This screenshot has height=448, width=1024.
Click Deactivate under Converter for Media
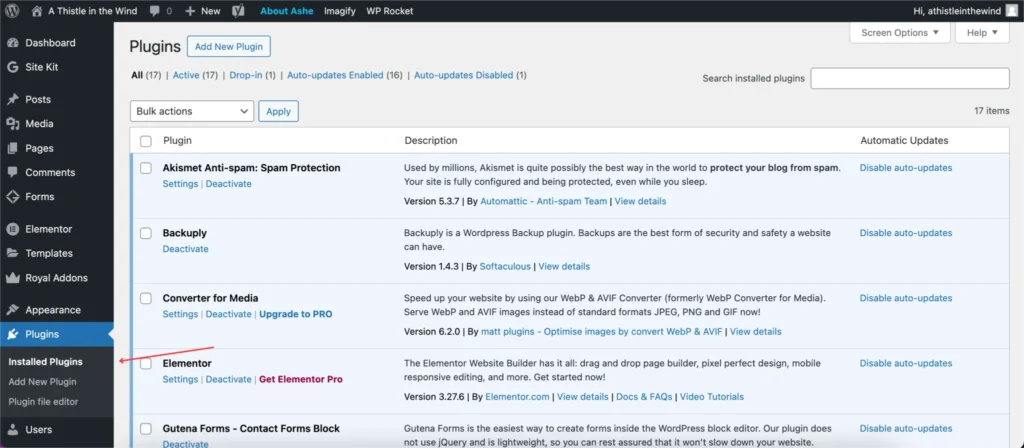[x=229, y=314]
